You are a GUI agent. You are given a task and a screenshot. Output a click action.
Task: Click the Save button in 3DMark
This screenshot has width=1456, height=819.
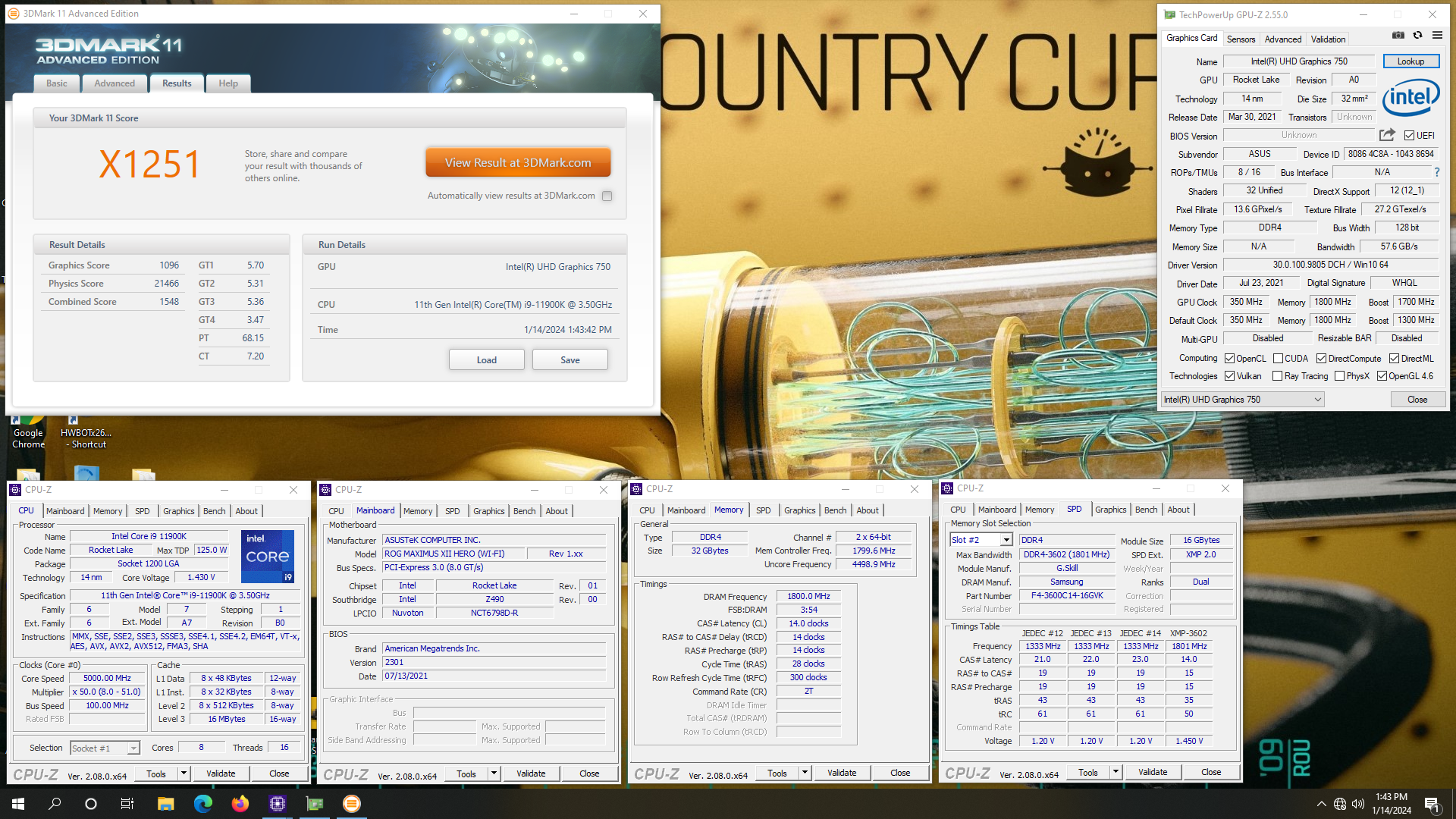pos(570,359)
